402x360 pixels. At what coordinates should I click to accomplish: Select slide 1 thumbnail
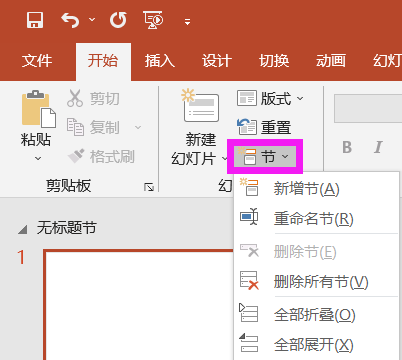(138, 305)
